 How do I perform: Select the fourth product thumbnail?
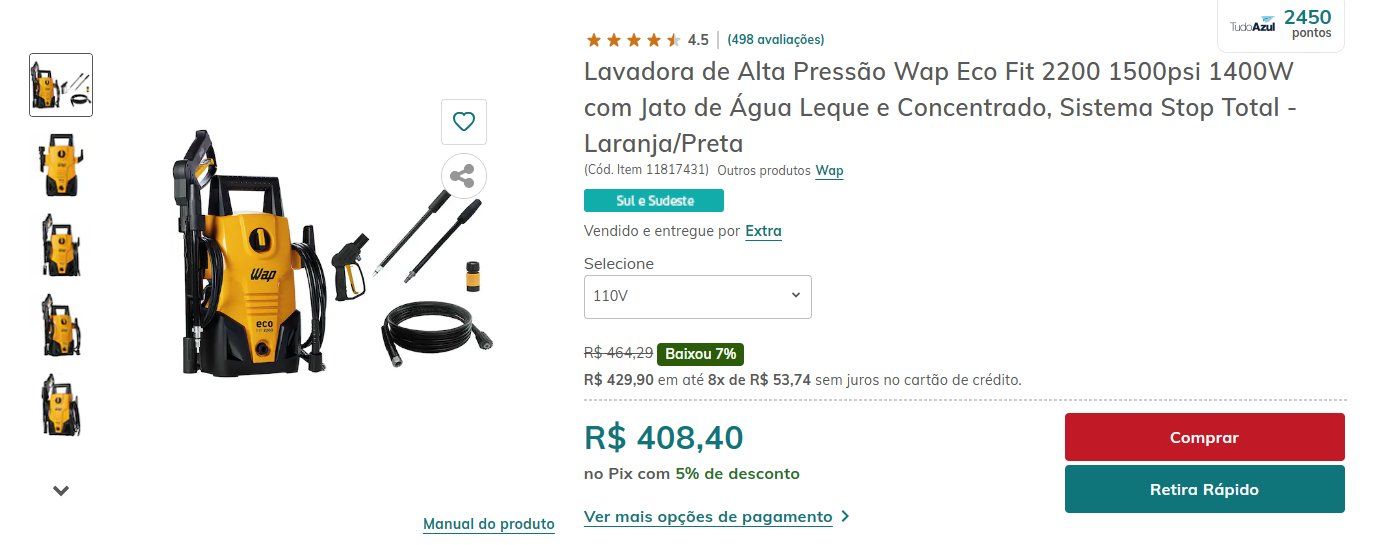point(61,325)
